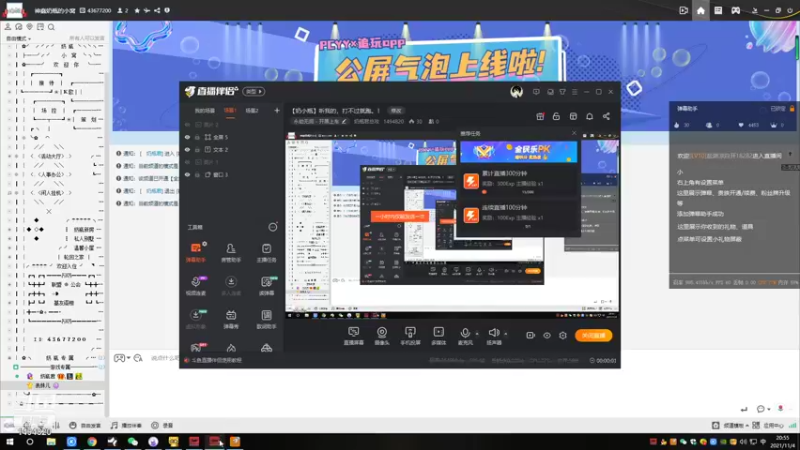800x450 pixels.
Task: Click the 修改 button beside stream title
Action: click(396, 110)
